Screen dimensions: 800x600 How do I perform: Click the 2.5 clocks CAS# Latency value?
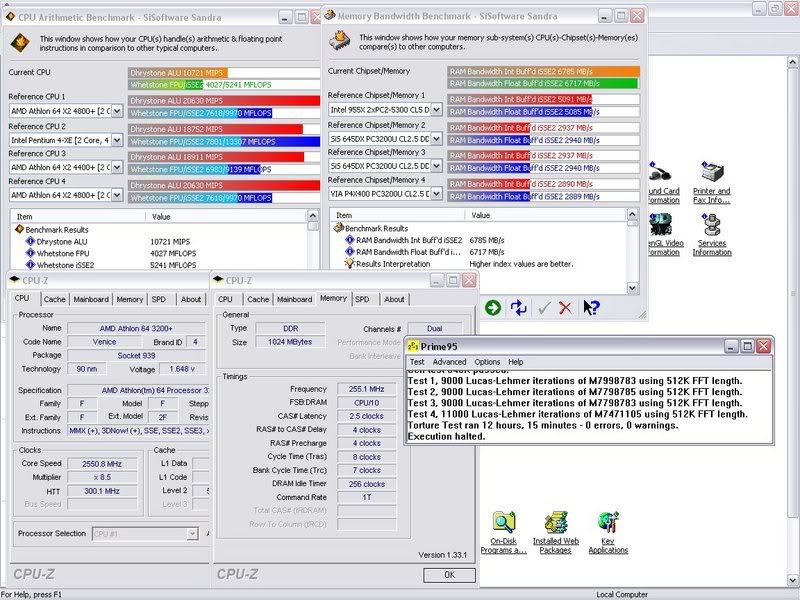(x=366, y=416)
